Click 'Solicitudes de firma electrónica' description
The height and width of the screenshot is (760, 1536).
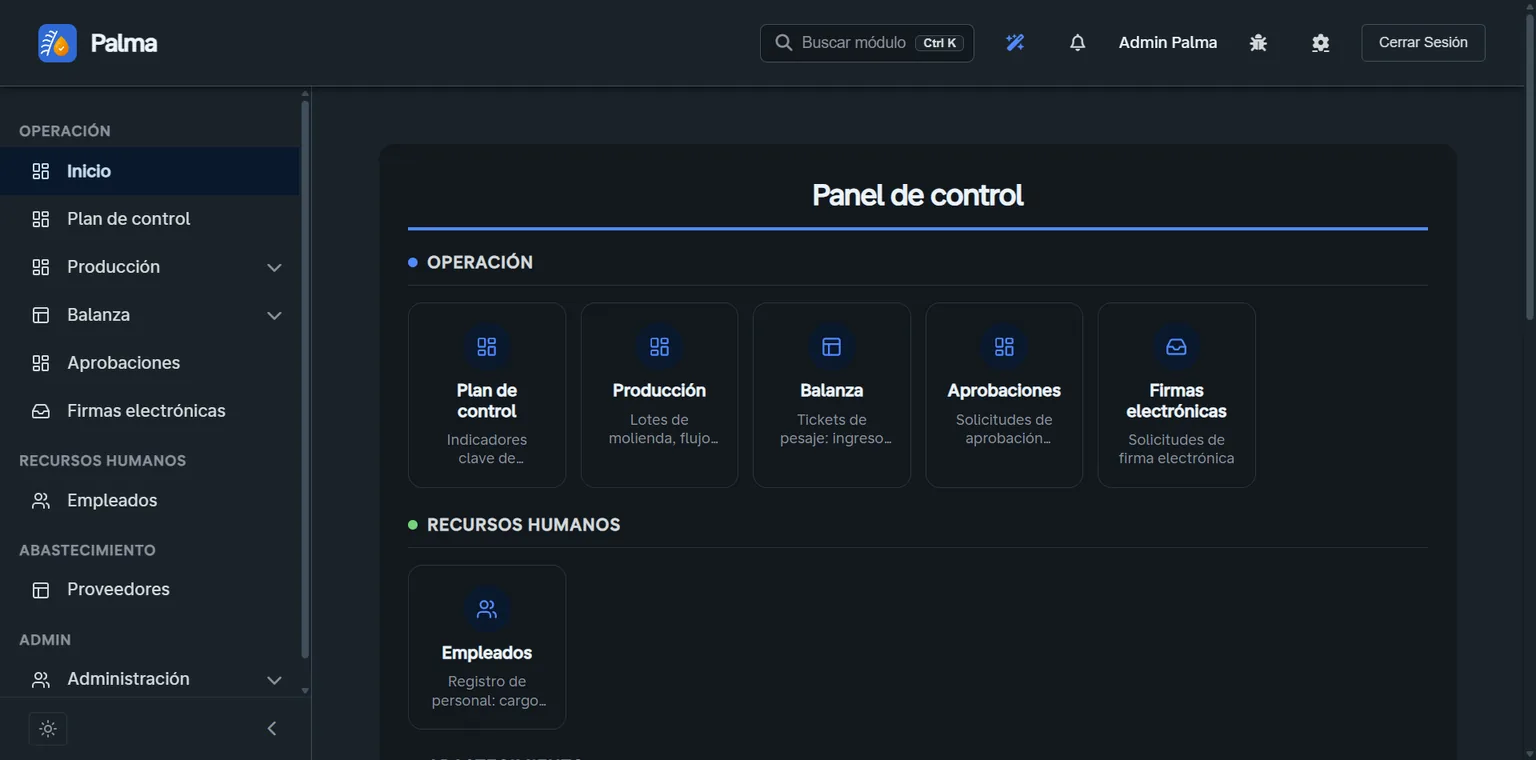(x=1176, y=449)
